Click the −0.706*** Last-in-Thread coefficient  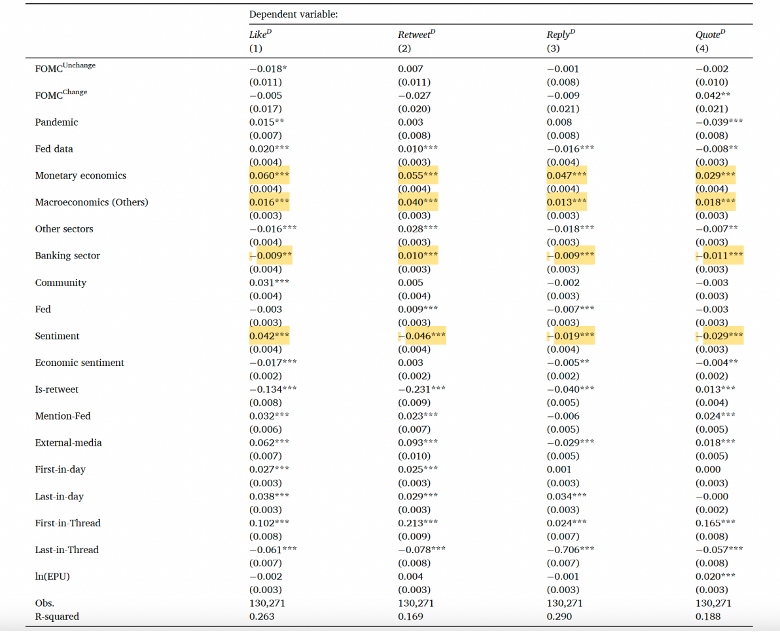pyautogui.click(x=569, y=549)
